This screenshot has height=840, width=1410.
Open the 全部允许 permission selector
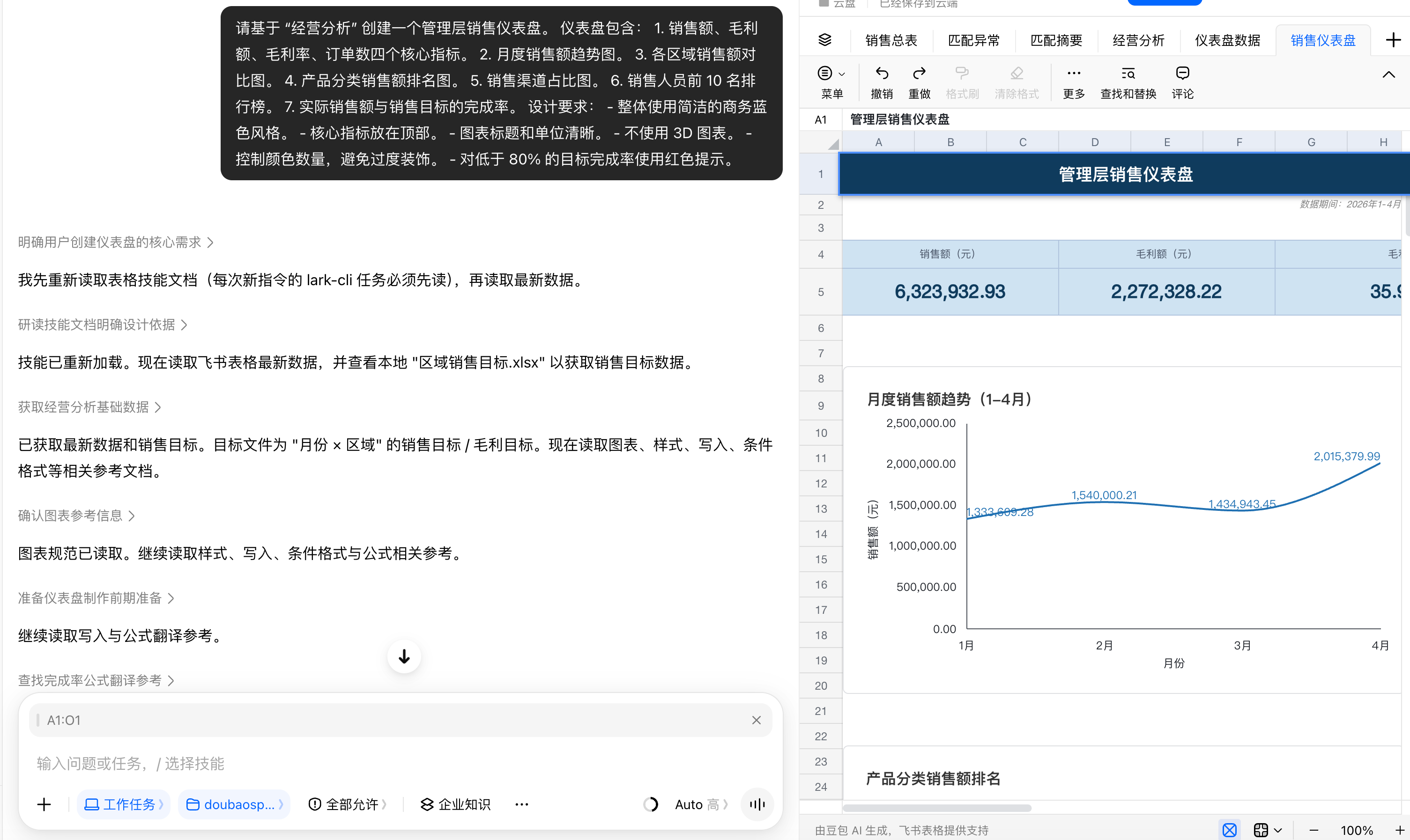348,804
